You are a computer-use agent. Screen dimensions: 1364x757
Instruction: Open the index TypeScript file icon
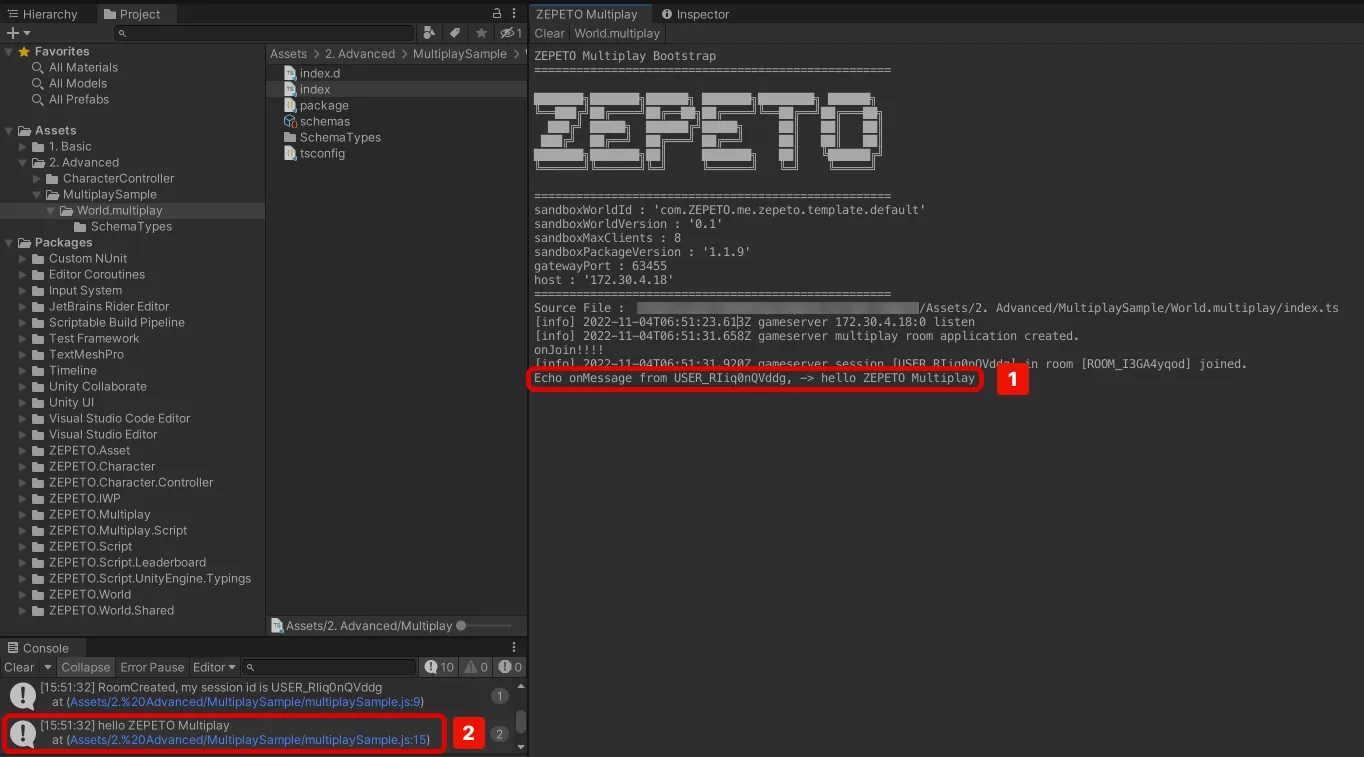click(x=290, y=89)
